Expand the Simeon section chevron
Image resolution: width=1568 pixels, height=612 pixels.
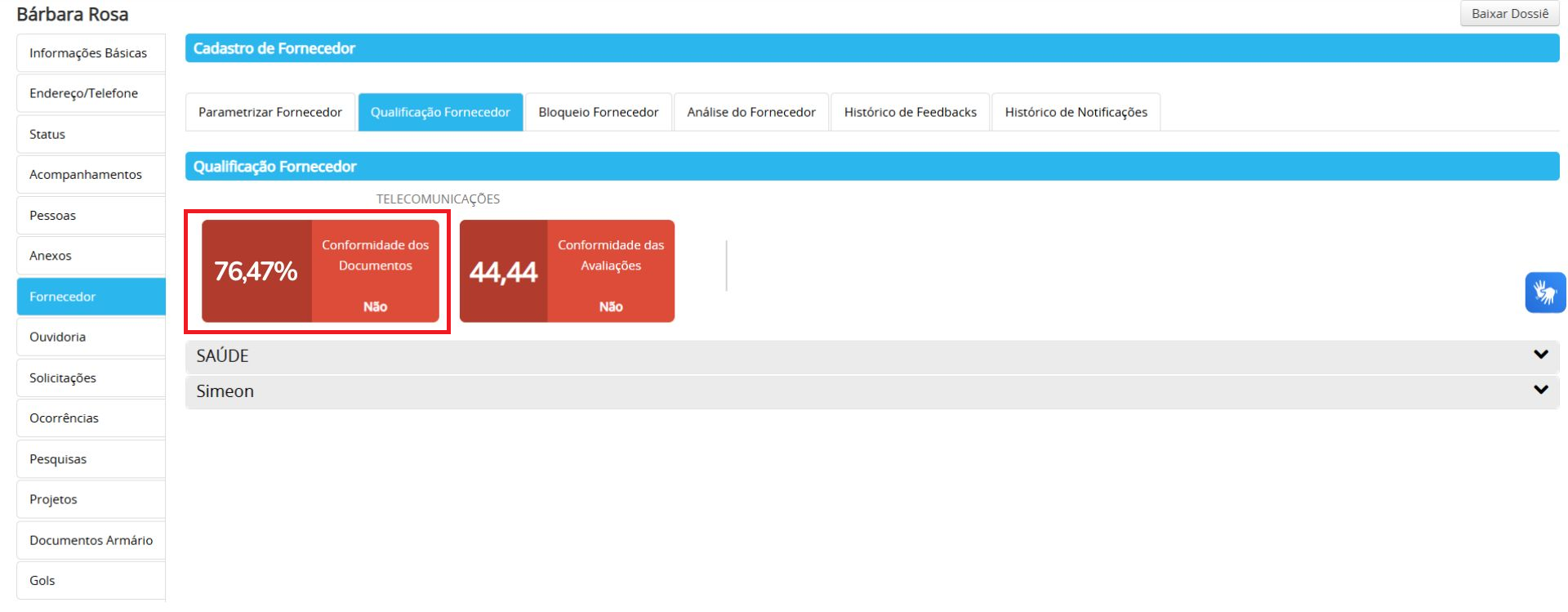pyautogui.click(x=1541, y=390)
